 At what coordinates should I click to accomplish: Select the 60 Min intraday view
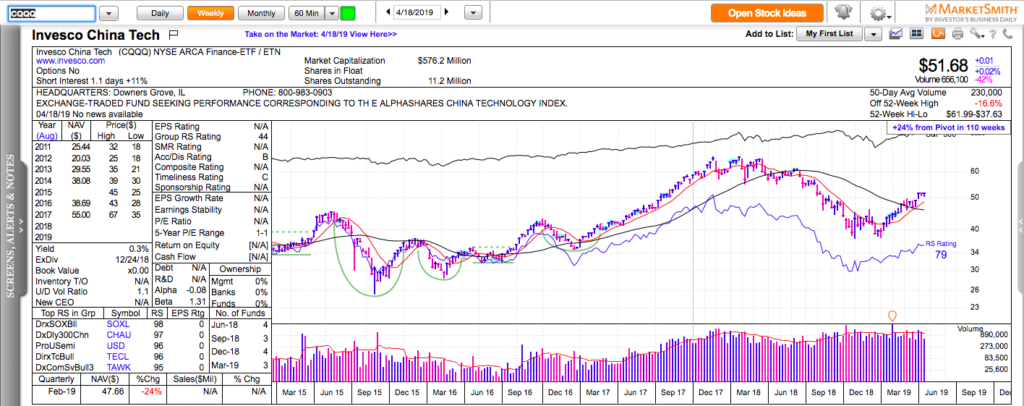[306, 13]
